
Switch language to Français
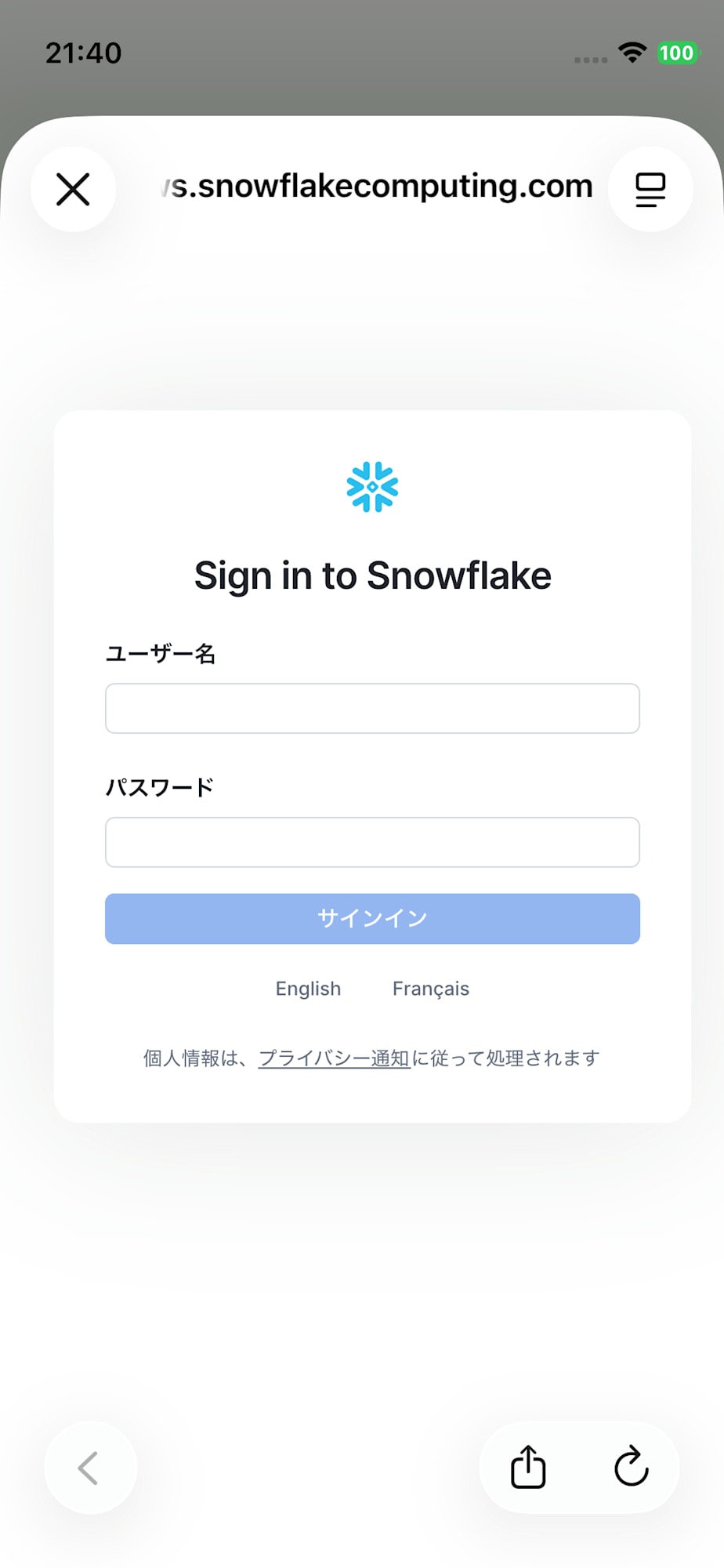pyautogui.click(x=431, y=989)
